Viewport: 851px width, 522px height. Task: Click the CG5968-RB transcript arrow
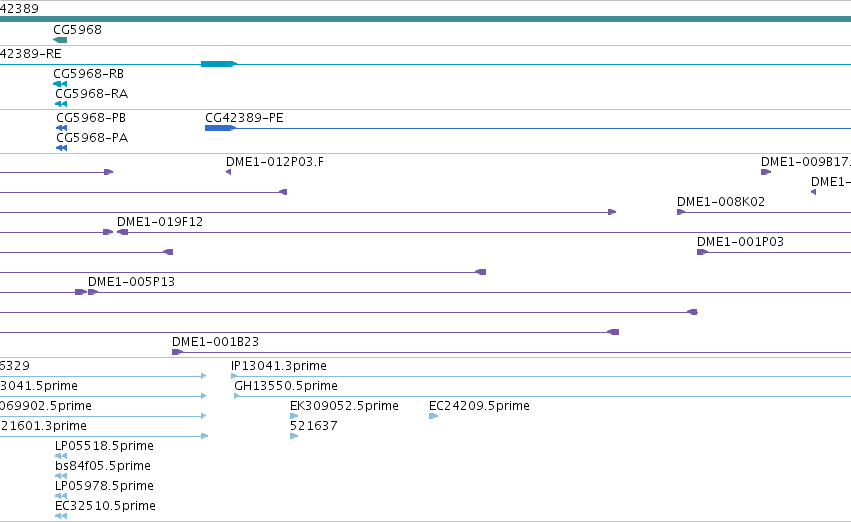click(60, 84)
